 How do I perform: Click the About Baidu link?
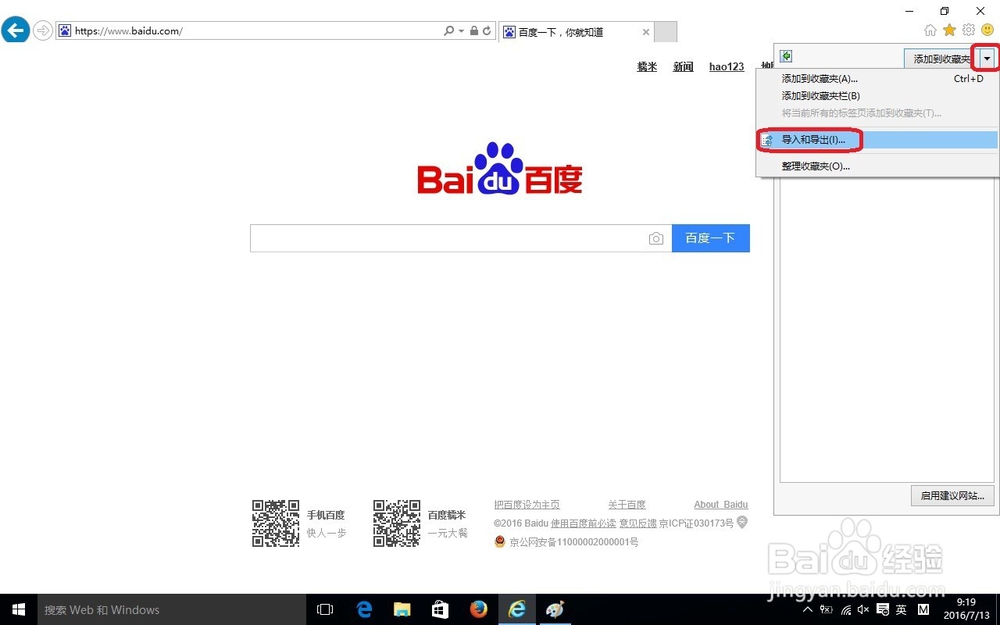pos(721,504)
